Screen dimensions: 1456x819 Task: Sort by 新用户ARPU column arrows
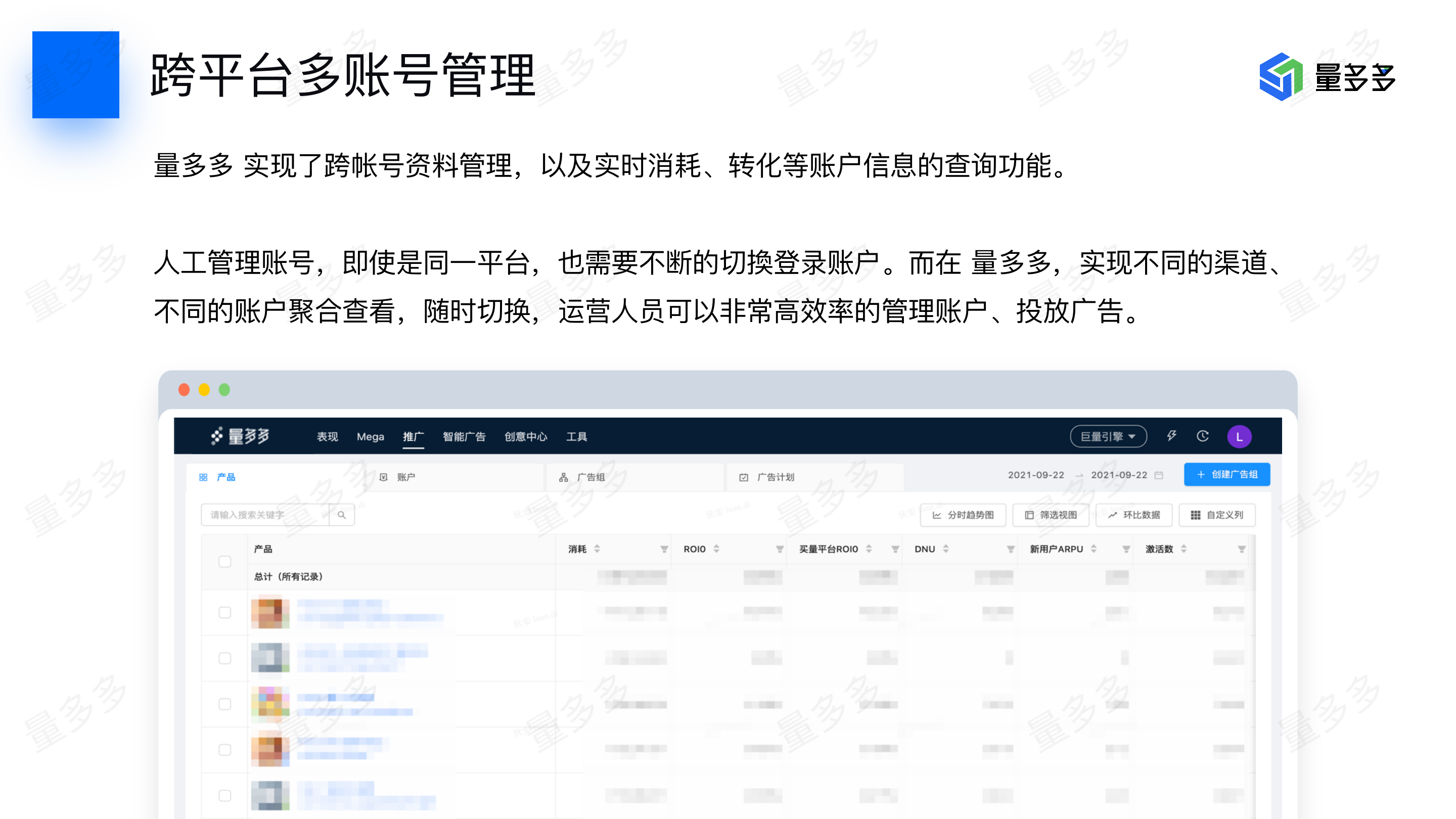tap(1094, 548)
